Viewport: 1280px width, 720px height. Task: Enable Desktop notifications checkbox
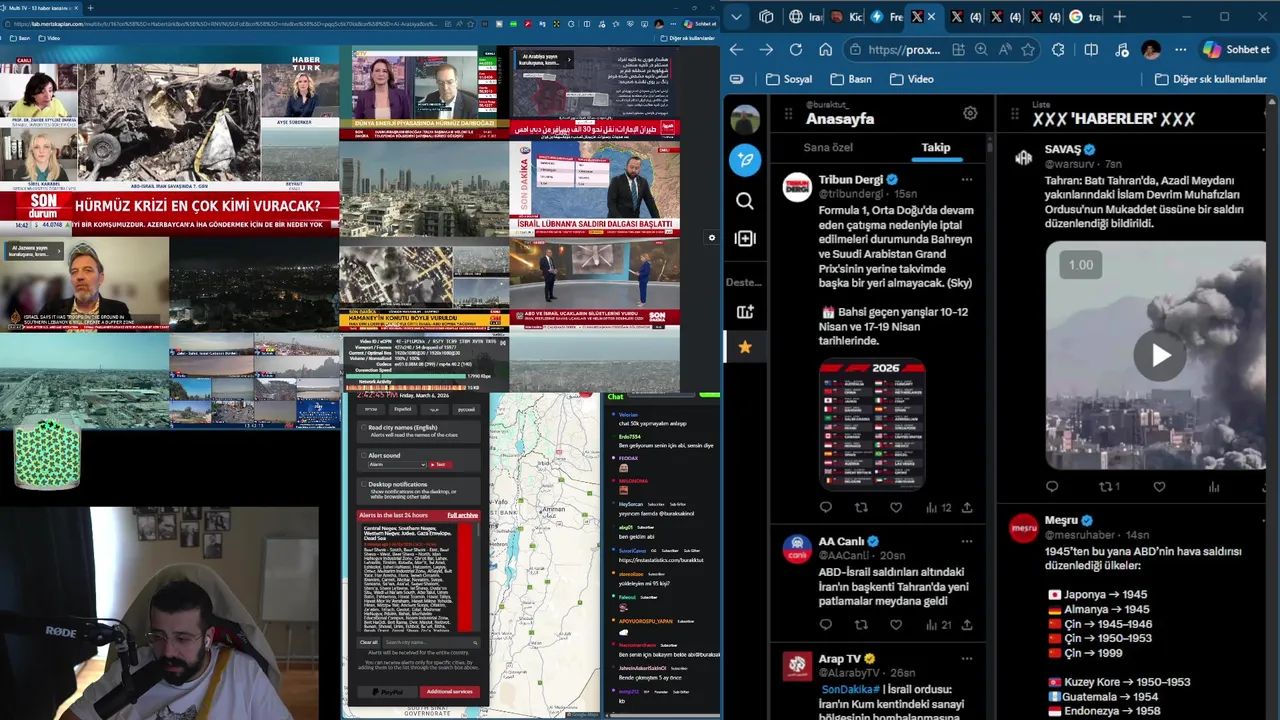pyautogui.click(x=363, y=484)
